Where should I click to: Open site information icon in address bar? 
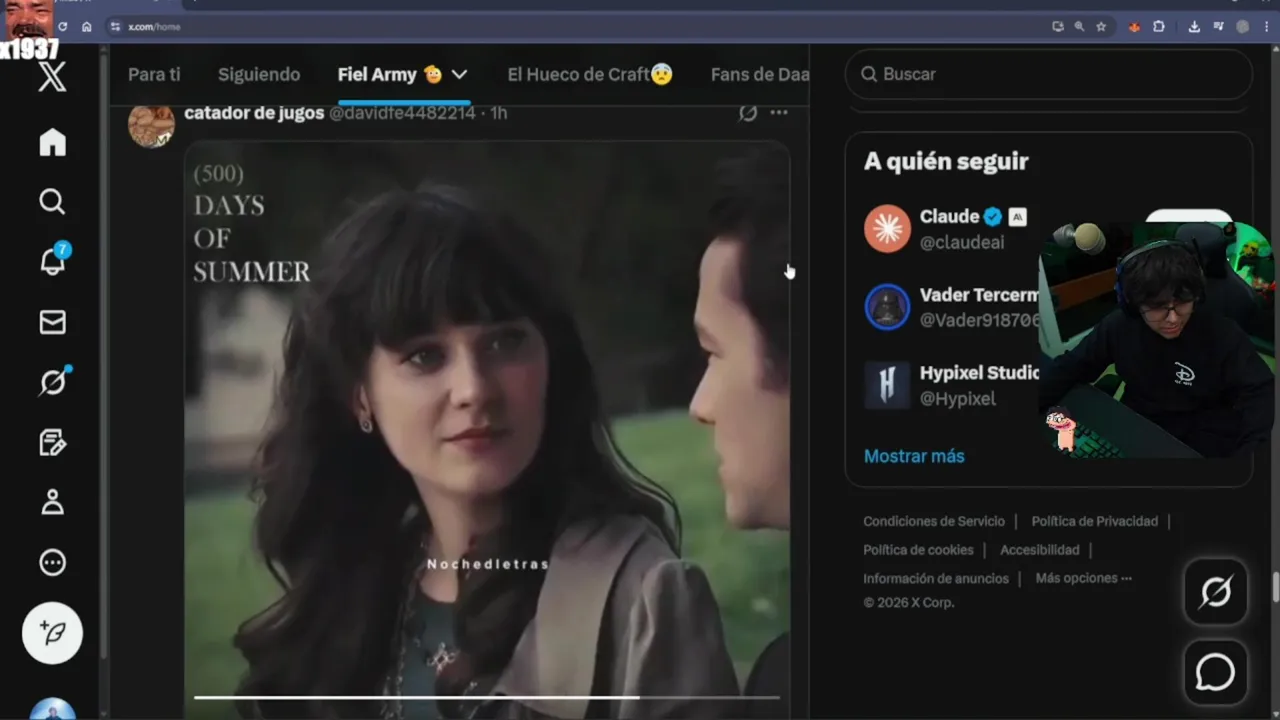click(115, 27)
